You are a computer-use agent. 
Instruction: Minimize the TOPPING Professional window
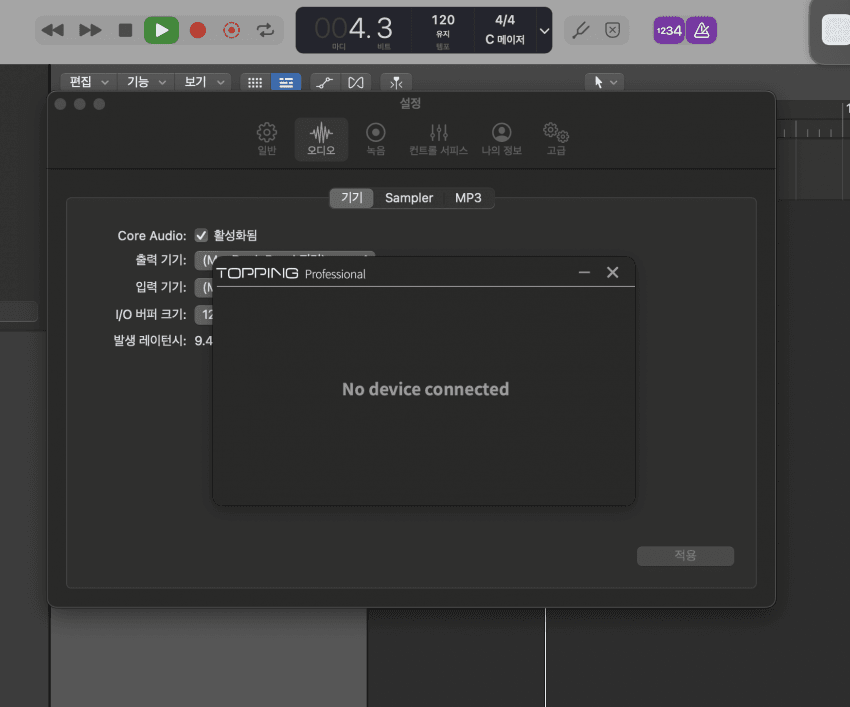(x=584, y=272)
